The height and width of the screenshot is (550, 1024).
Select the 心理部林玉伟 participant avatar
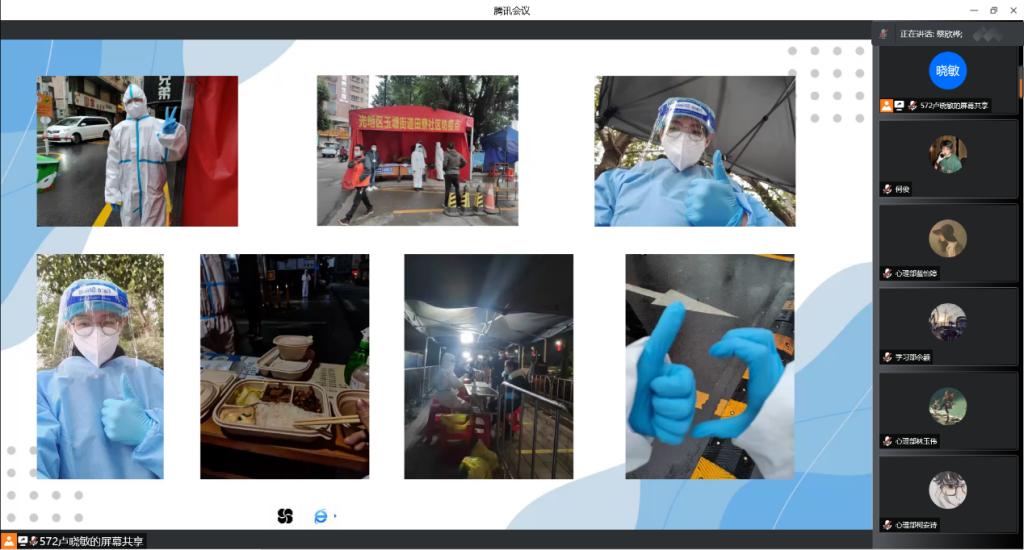[x=947, y=405]
